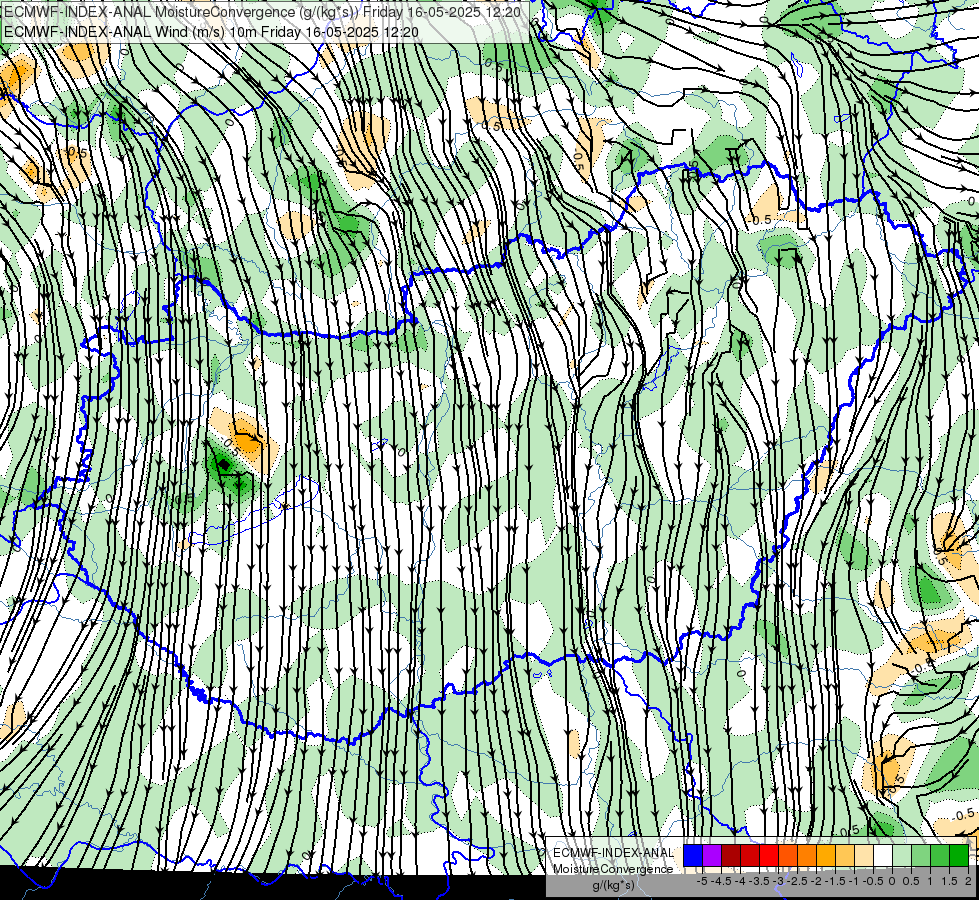Click the darkest green legend swatch
Screen dimensions: 979x900
coord(959,856)
